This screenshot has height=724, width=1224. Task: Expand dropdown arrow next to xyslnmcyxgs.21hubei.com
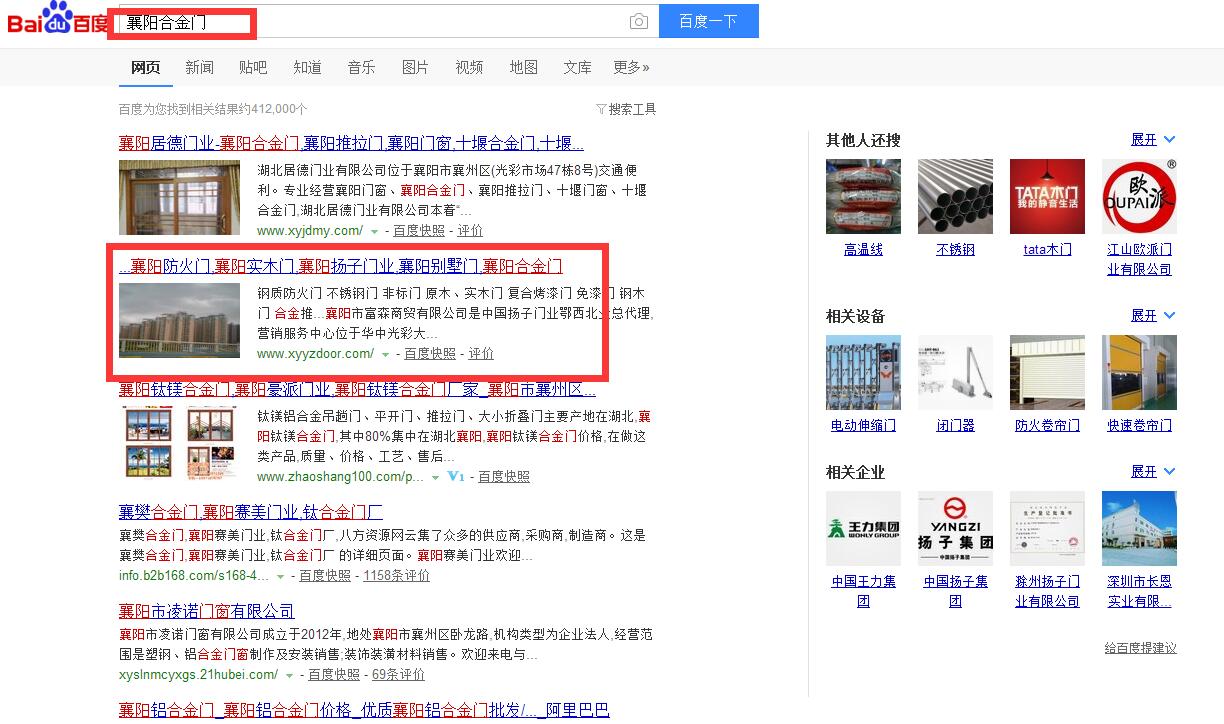click(290, 675)
